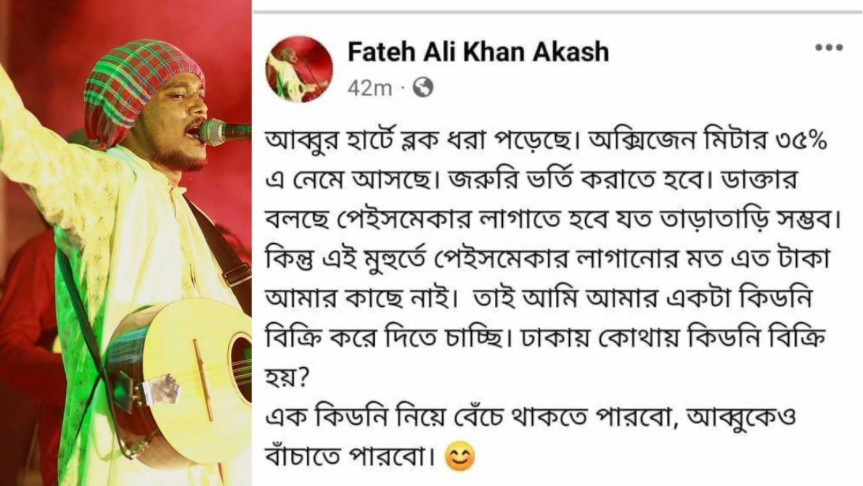Click the post line starting "আমার কাছে নাই"
Image resolution: width=863 pixels, height=486 pixels.
click(539, 298)
